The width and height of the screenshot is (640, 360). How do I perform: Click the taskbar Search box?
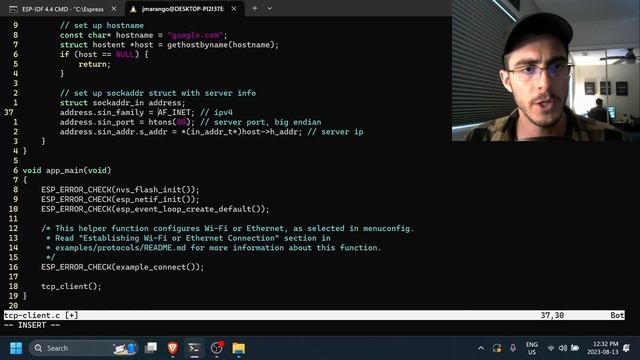(84, 348)
